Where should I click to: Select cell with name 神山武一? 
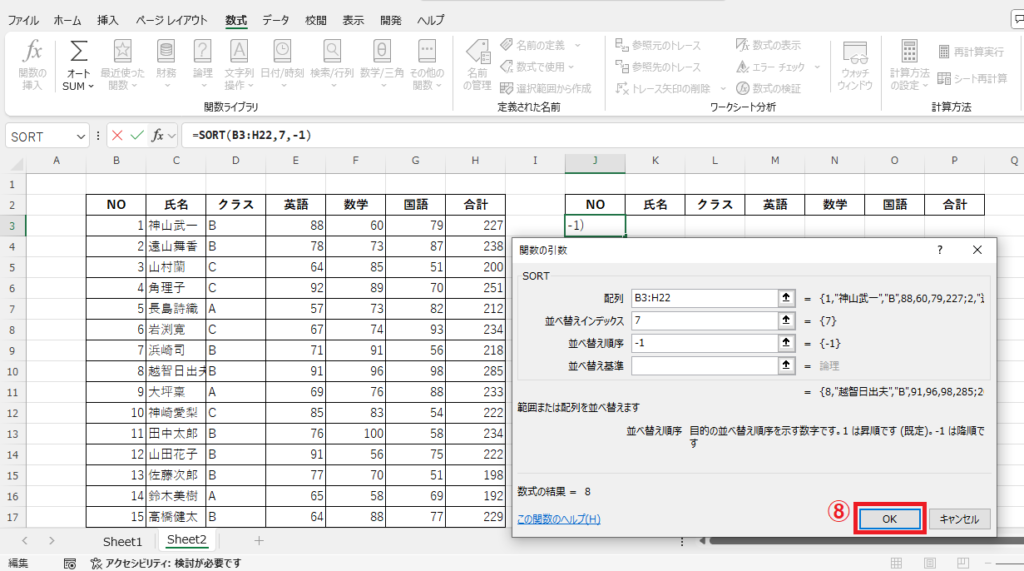176,225
